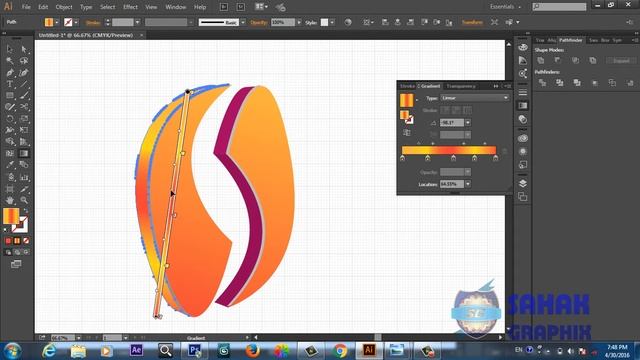Open the File menu
The height and width of the screenshot is (360, 640).
(26, 7)
